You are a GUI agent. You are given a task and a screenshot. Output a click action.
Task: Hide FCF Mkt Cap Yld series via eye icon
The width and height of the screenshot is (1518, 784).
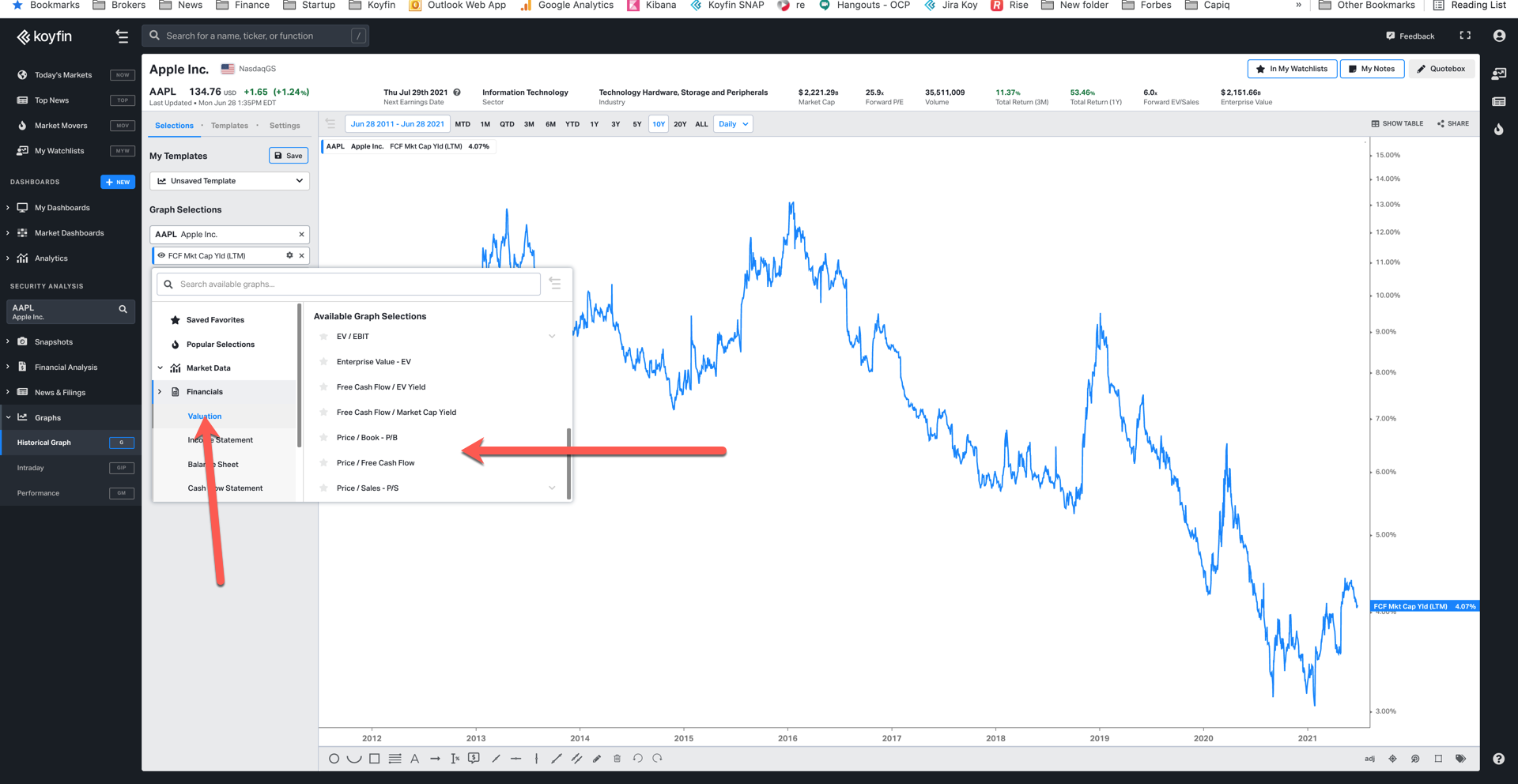(x=161, y=255)
